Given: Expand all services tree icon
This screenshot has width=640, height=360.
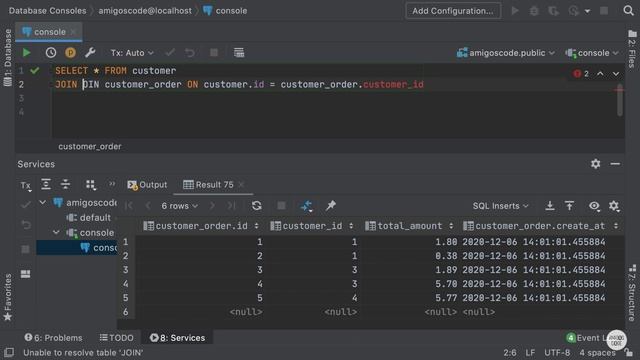Looking at the screenshot, I should click(46, 184).
